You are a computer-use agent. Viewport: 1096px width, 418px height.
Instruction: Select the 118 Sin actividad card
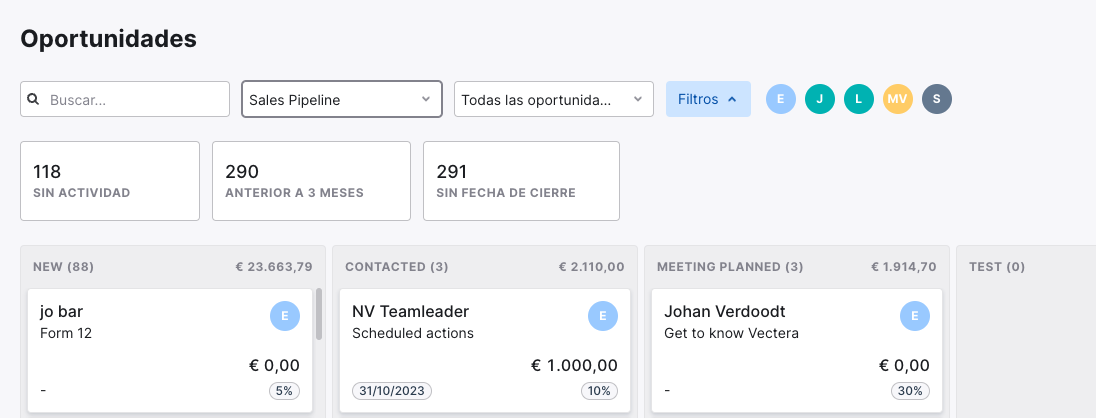[x=110, y=181]
